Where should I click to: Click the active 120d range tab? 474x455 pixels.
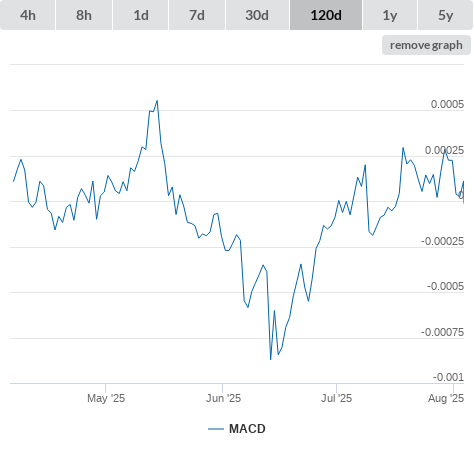pos(326,15)
